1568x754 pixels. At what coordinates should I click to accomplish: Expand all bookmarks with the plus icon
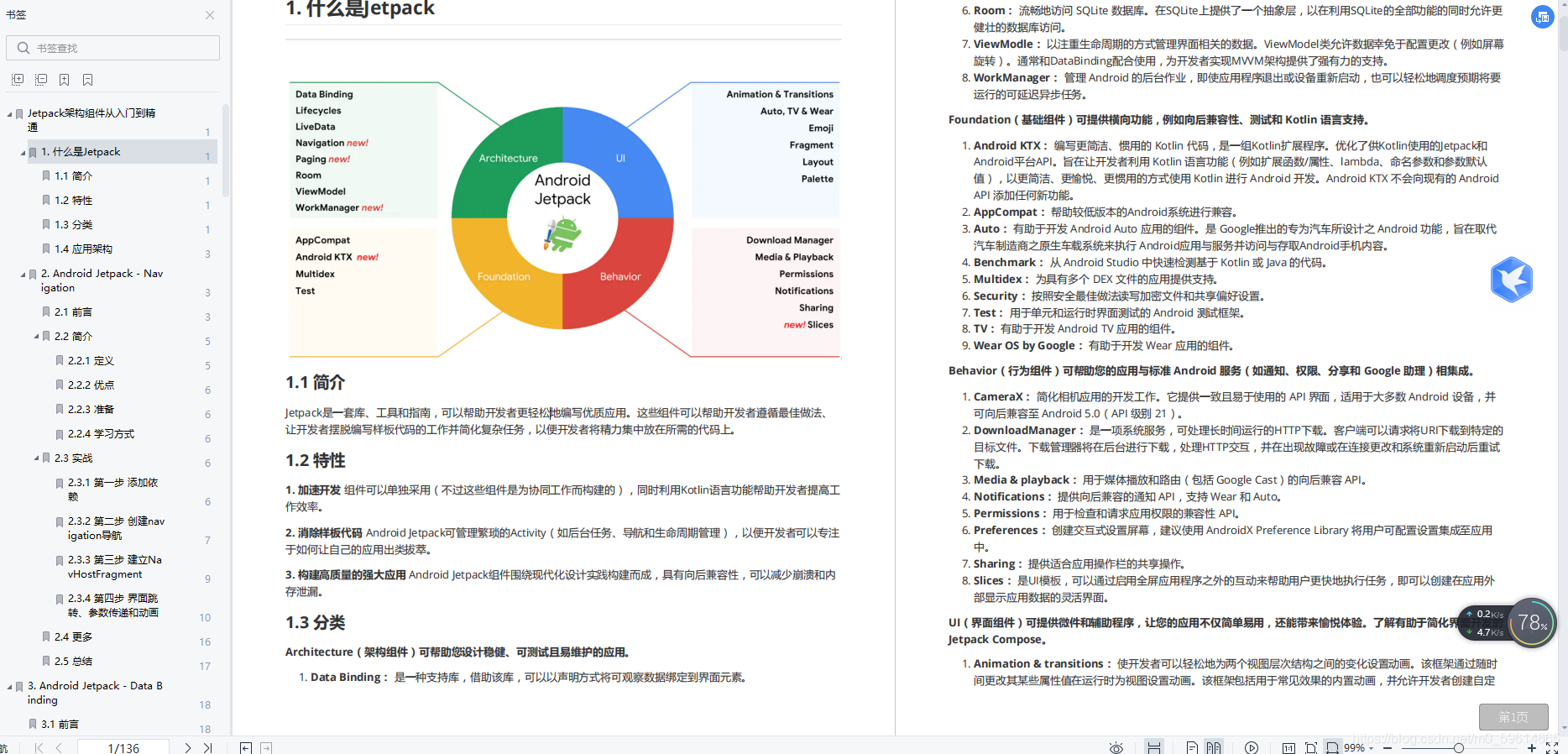pos(18,80)
